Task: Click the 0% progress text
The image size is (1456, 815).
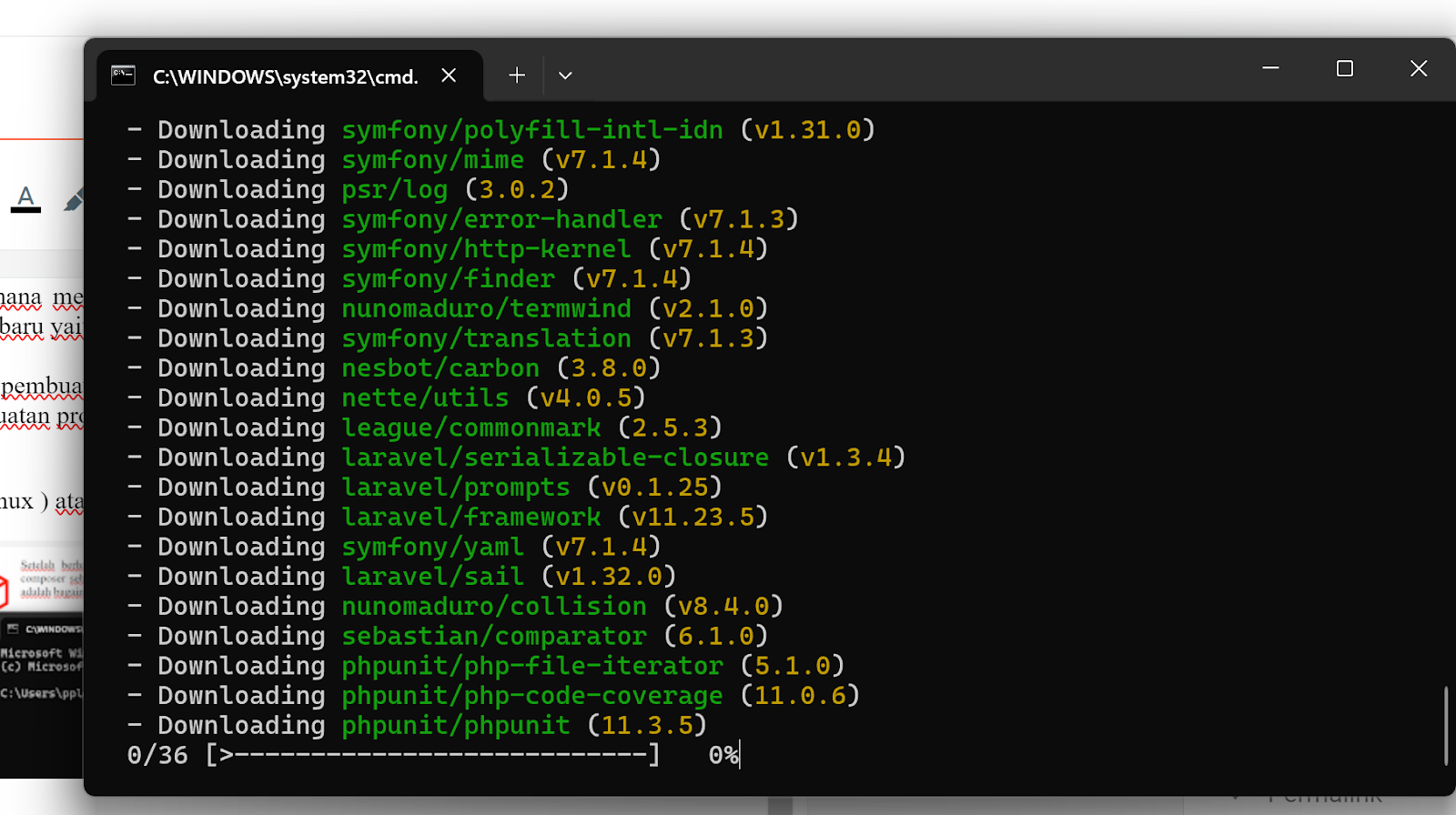Action: pos(724,755)
